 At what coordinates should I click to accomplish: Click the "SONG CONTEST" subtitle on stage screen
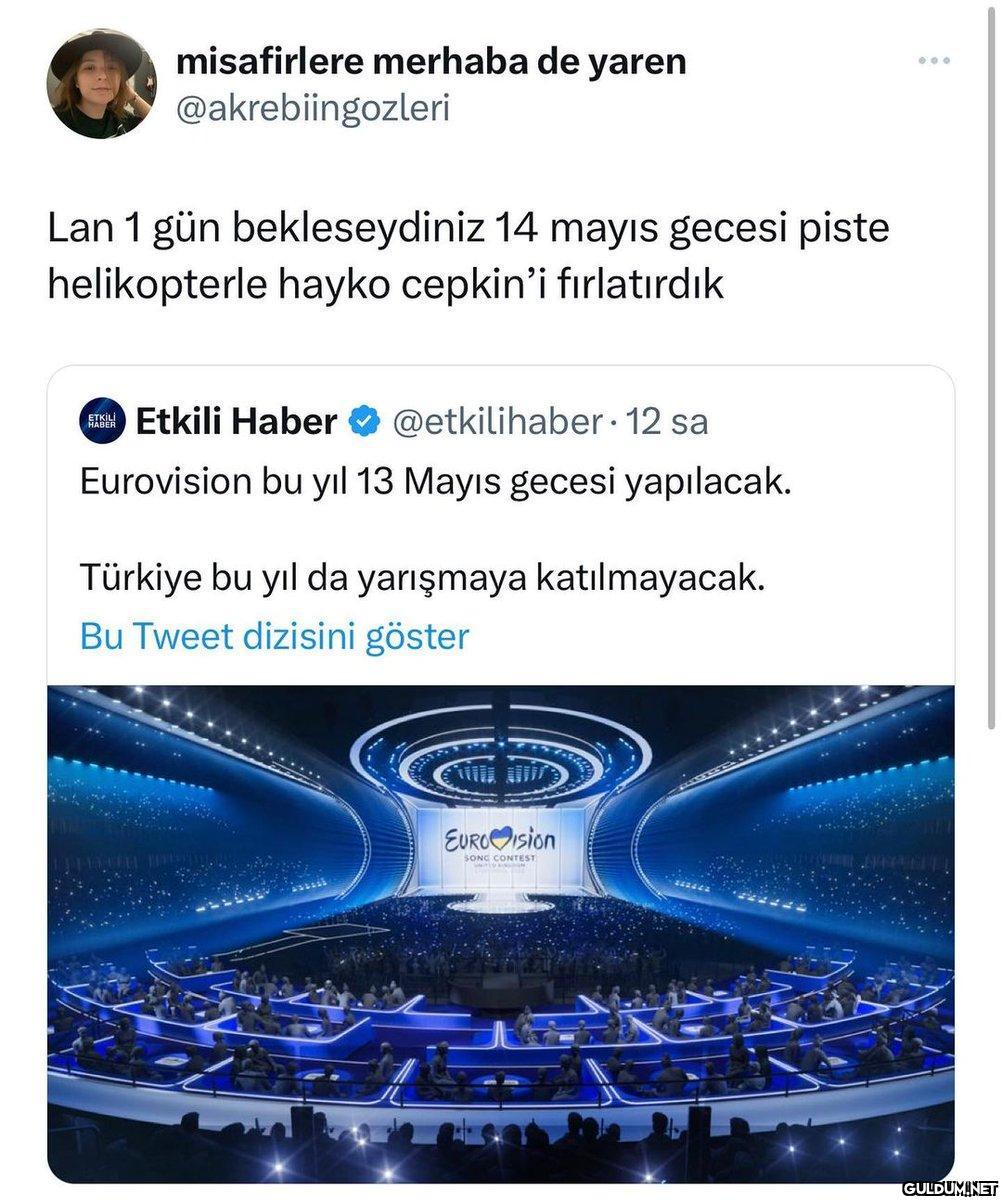click(500, 859)
